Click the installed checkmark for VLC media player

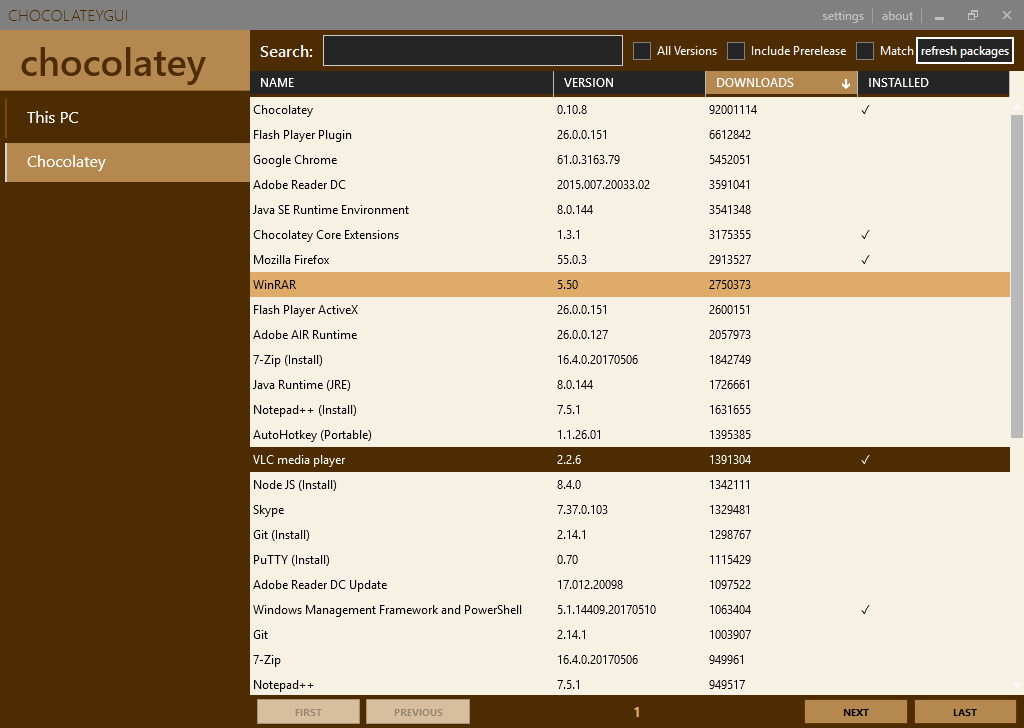click(865, 460)
